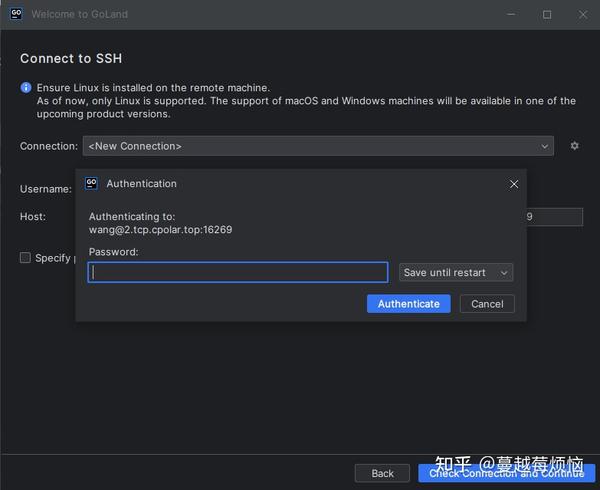The width and height of the screenshot is (600, 490).
Task: Click the GoLand icon in the Authentication dialog
Action: coord(91,184)
